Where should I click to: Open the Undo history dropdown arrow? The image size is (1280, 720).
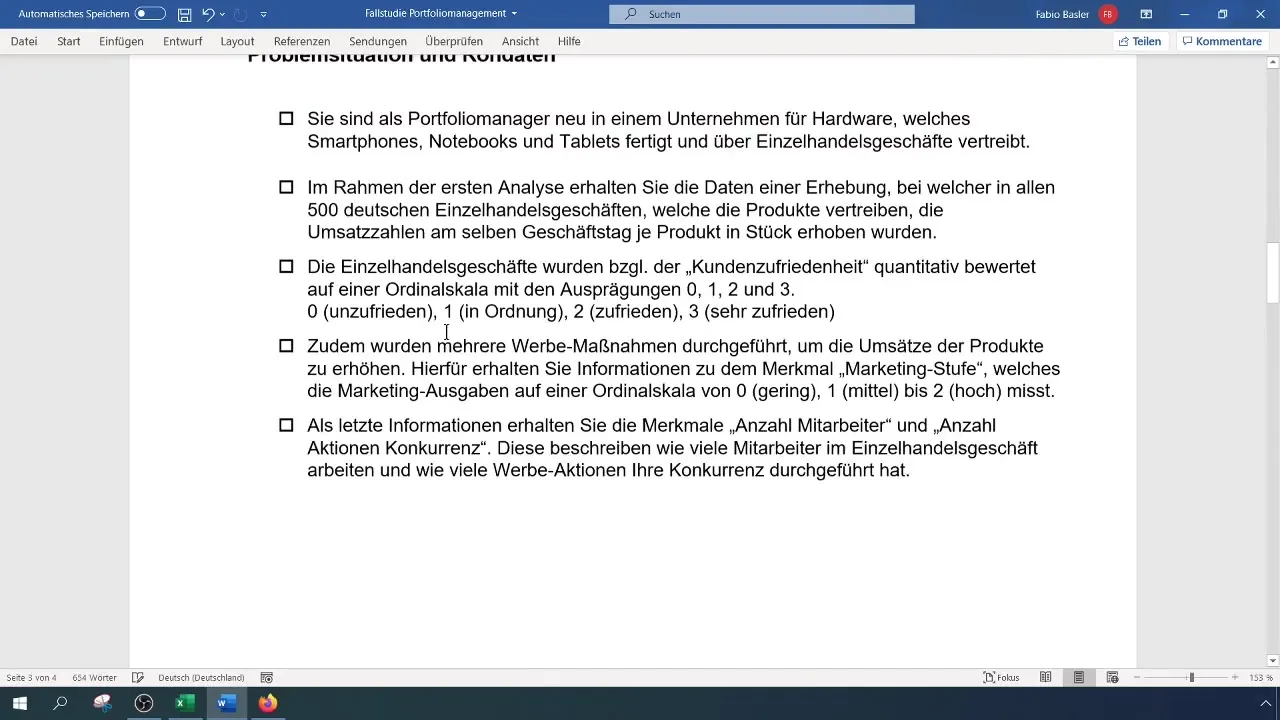click(222, 14)
